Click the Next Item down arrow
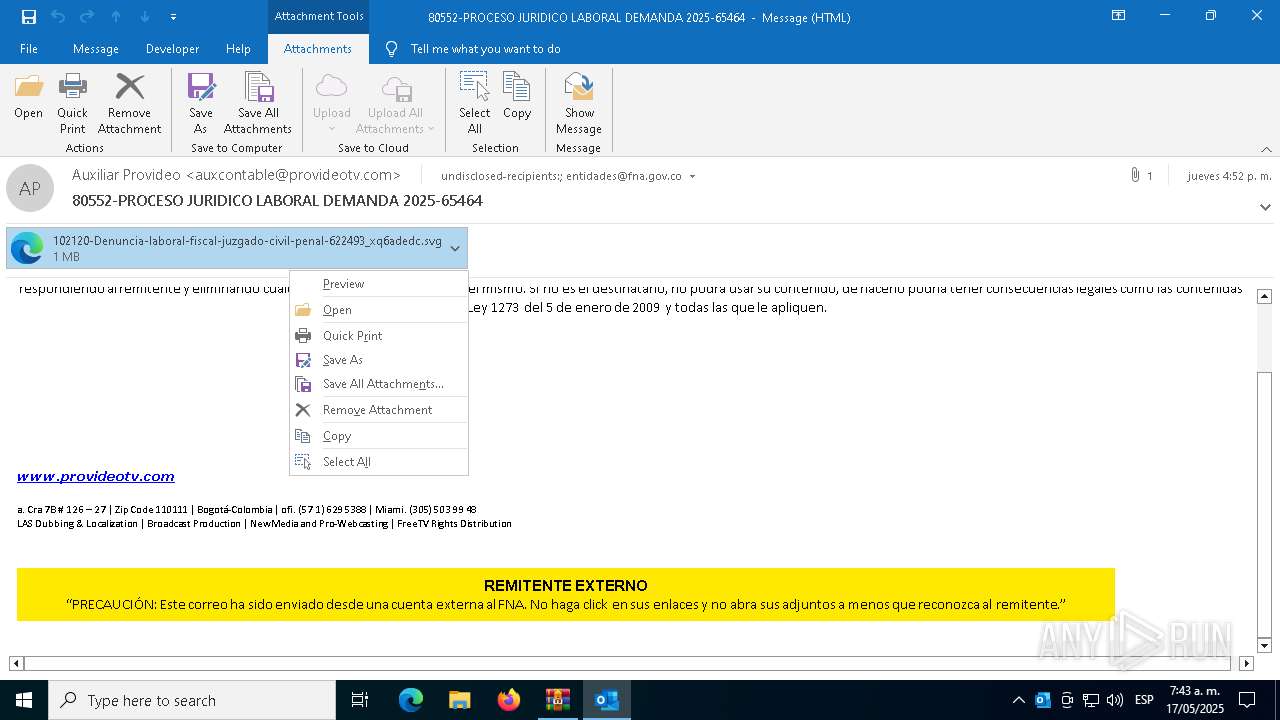This screenshot has height=720, width=1280. (x=145, y=17)
